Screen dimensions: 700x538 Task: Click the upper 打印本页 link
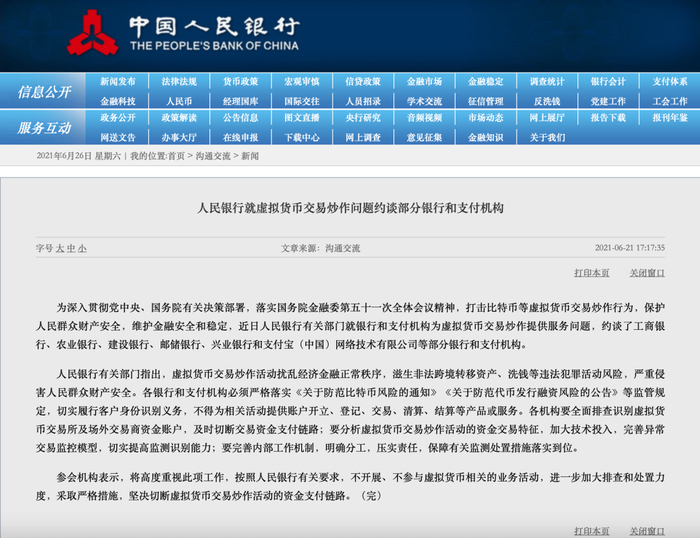(x=592, y=272)
